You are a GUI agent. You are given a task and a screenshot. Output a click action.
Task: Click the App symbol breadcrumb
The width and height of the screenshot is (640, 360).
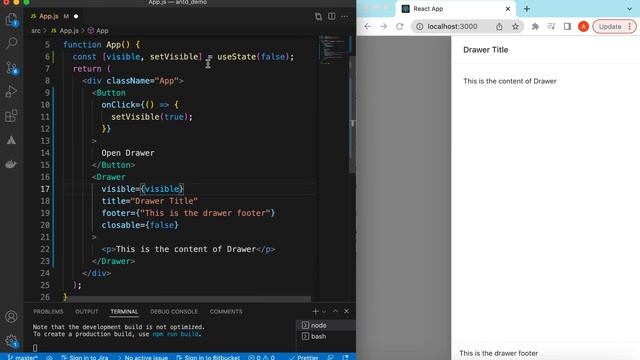coord(98,31)
